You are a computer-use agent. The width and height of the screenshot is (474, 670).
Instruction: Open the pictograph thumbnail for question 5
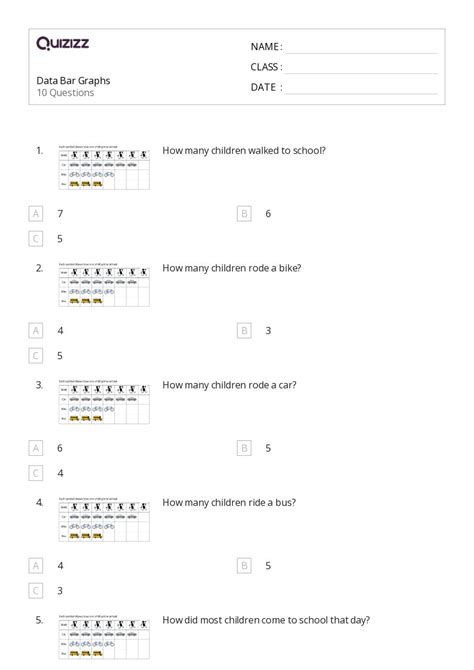(104, 637)
